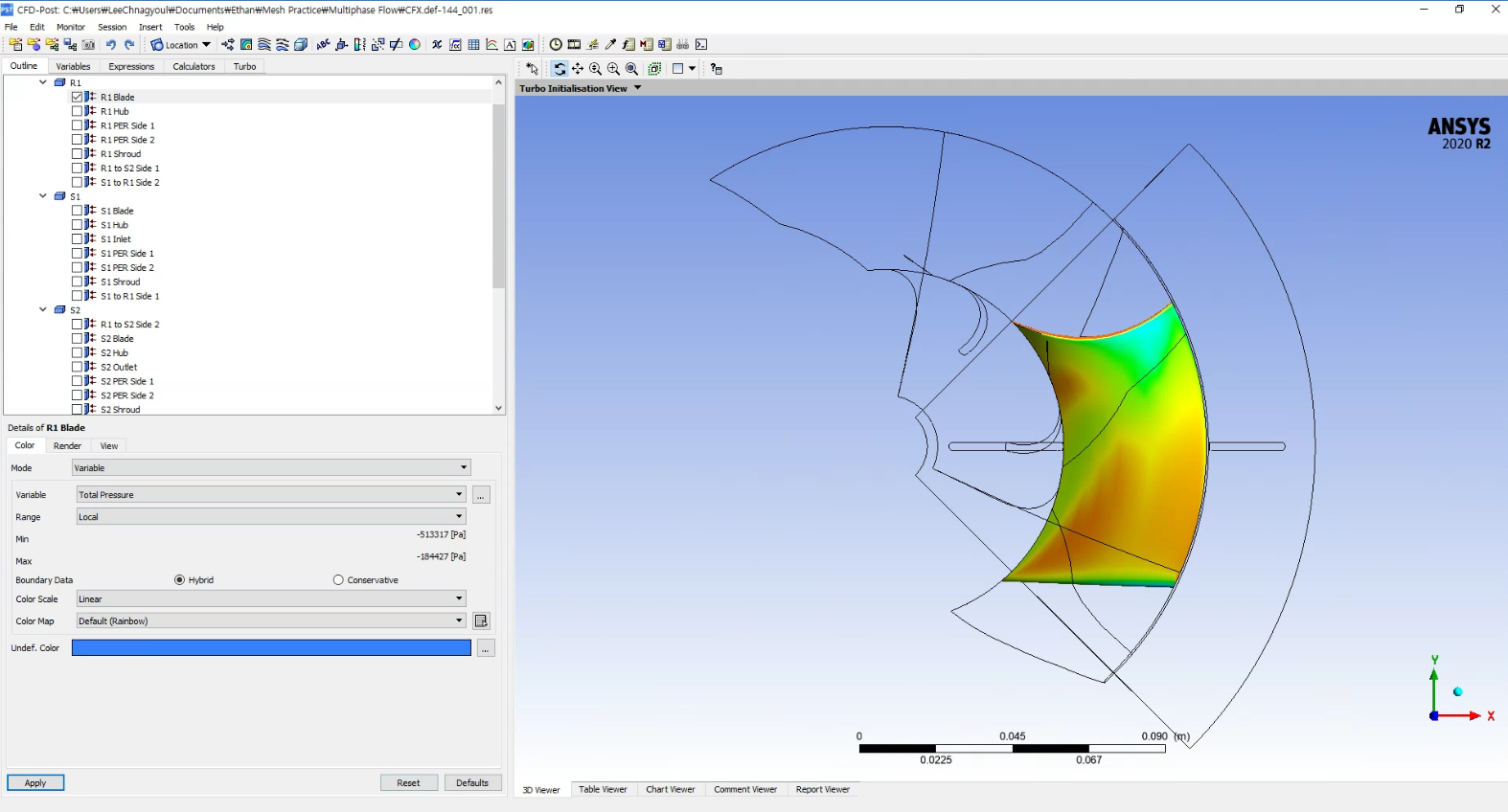The height and width of the screenshot is (812, 1508).
Task: Switch to the Chart Viewer tab
Action: pyautogui.click(x=671, y=790)
